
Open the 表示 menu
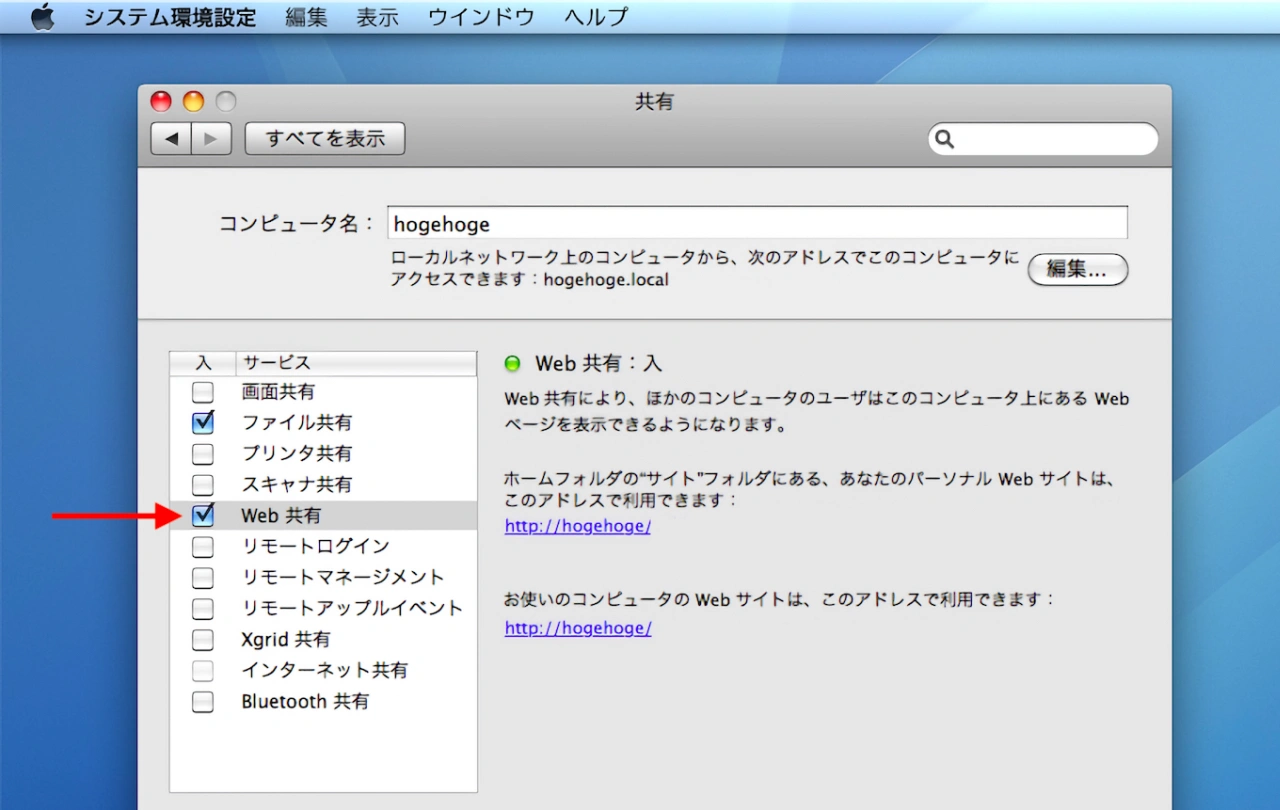[x=377, y=16]
